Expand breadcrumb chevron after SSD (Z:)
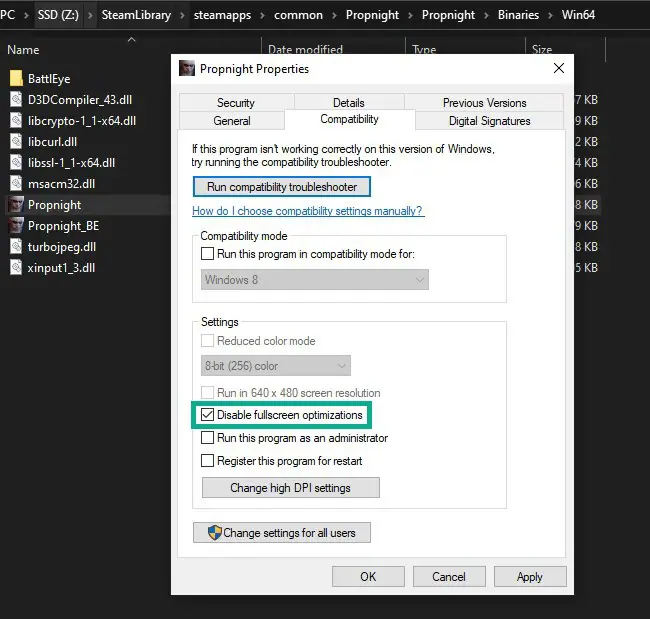 90,15
